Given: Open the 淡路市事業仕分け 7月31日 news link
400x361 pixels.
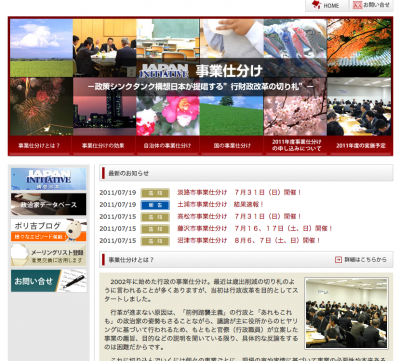Looking at the screenshot, I should click(x=239, y=192).
